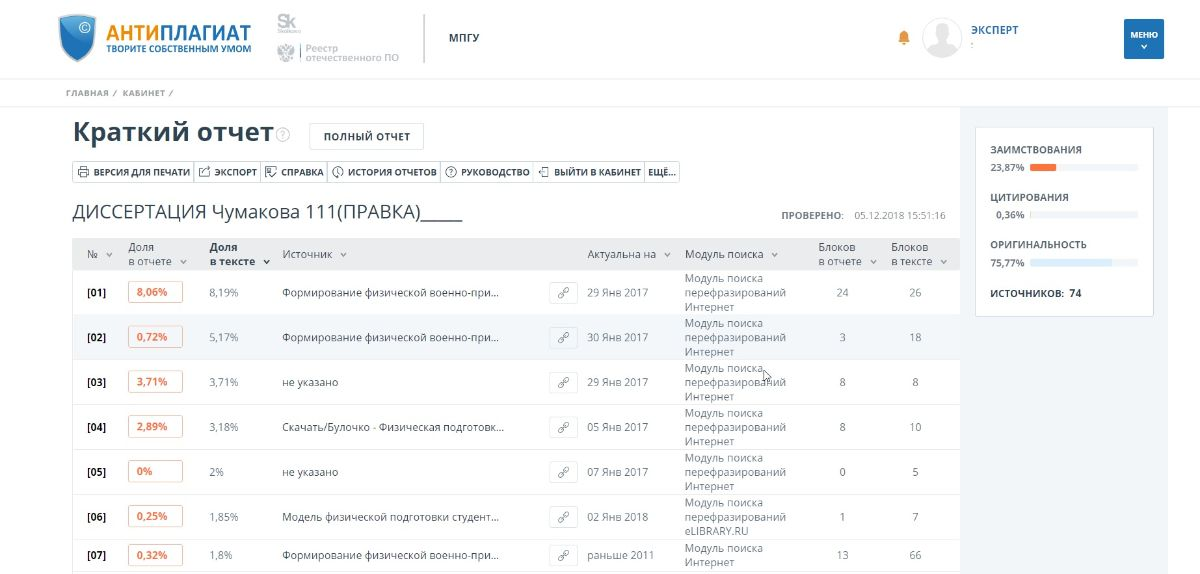The height and width of the screenshot is (574, 1200).
Task: Sort by Доля в тексте column
Action: [239, 254]
